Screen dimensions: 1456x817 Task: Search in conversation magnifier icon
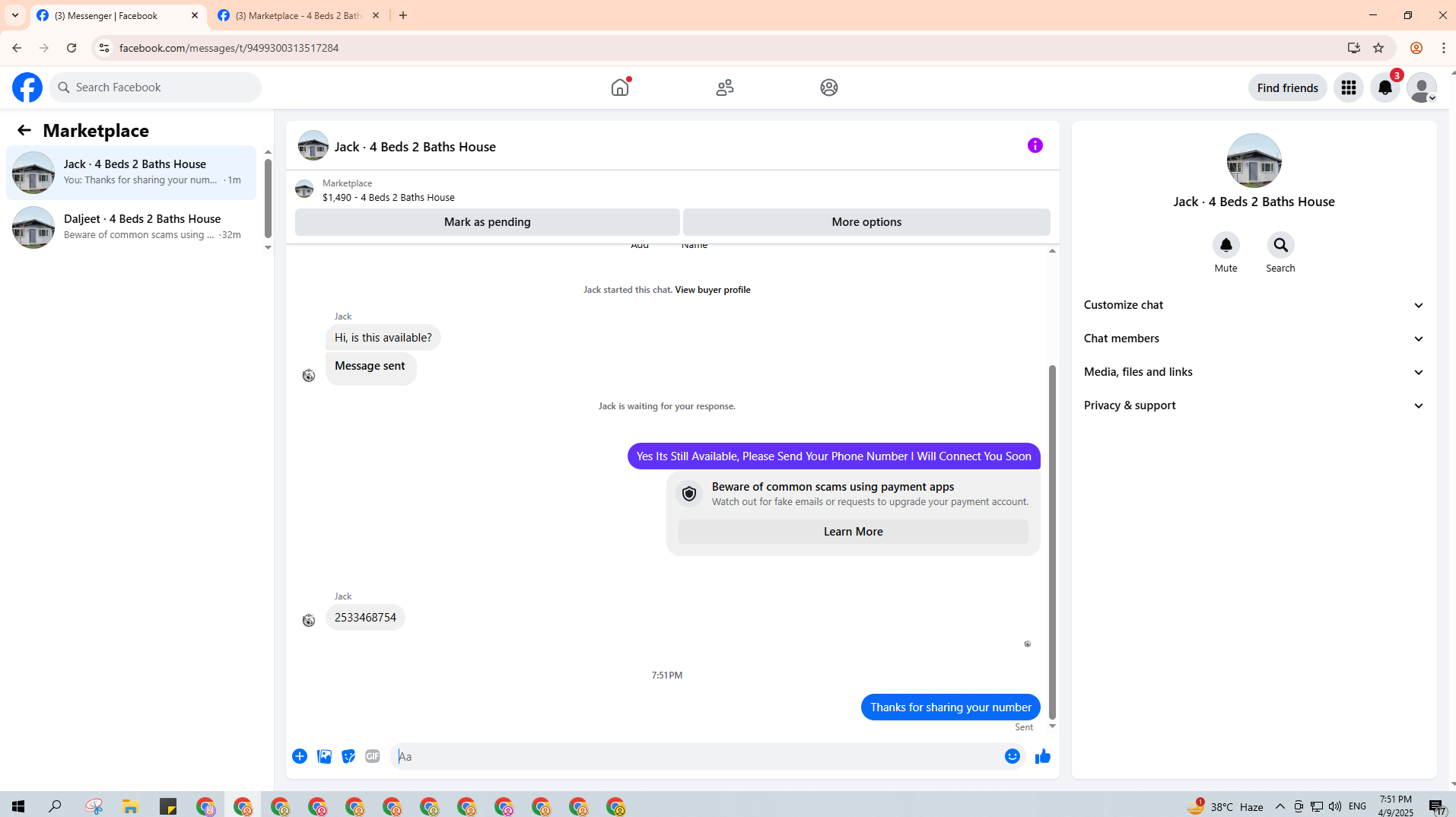point(1280,245)
